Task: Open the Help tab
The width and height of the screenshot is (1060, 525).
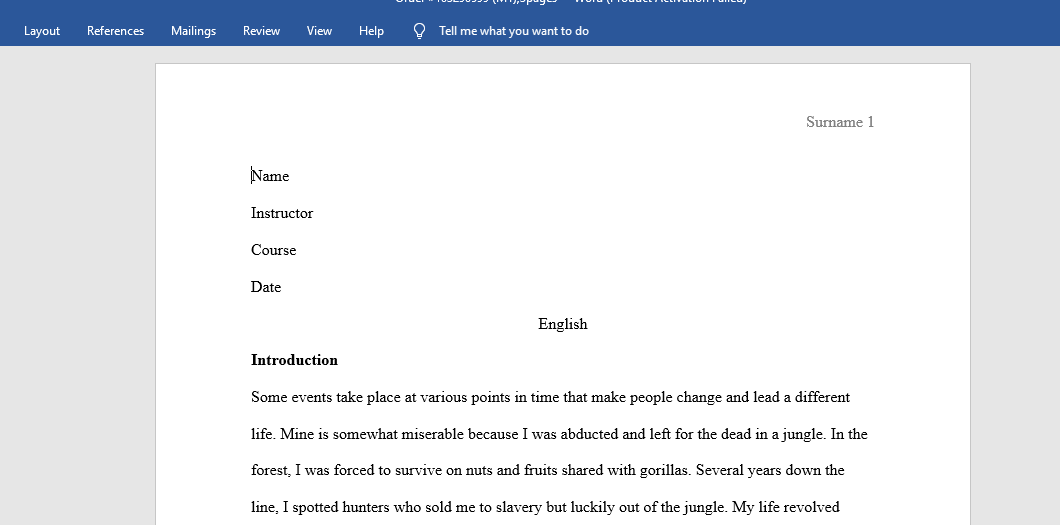Action: coord(371,31)
